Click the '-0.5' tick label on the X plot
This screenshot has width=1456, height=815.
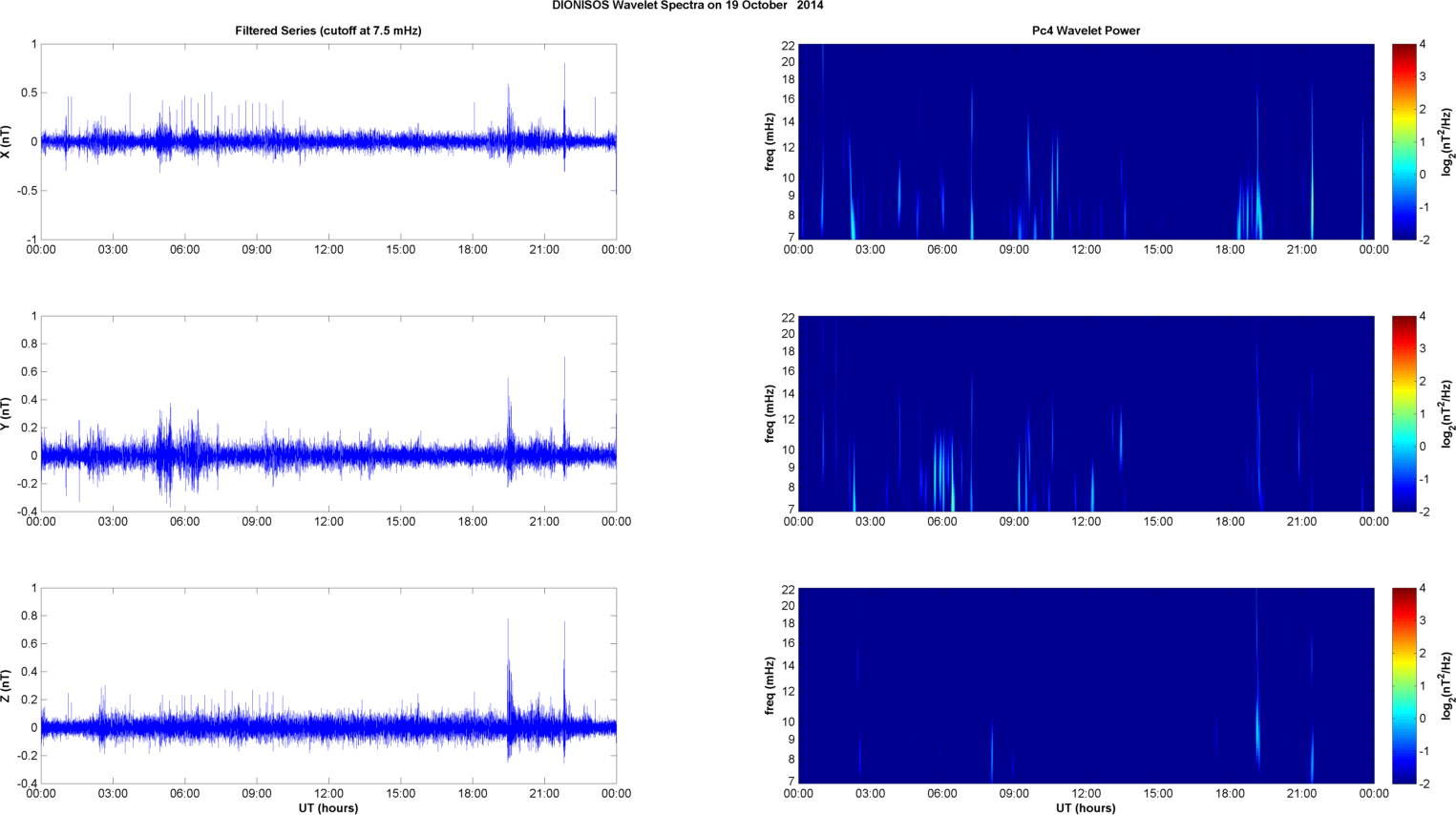26,191
